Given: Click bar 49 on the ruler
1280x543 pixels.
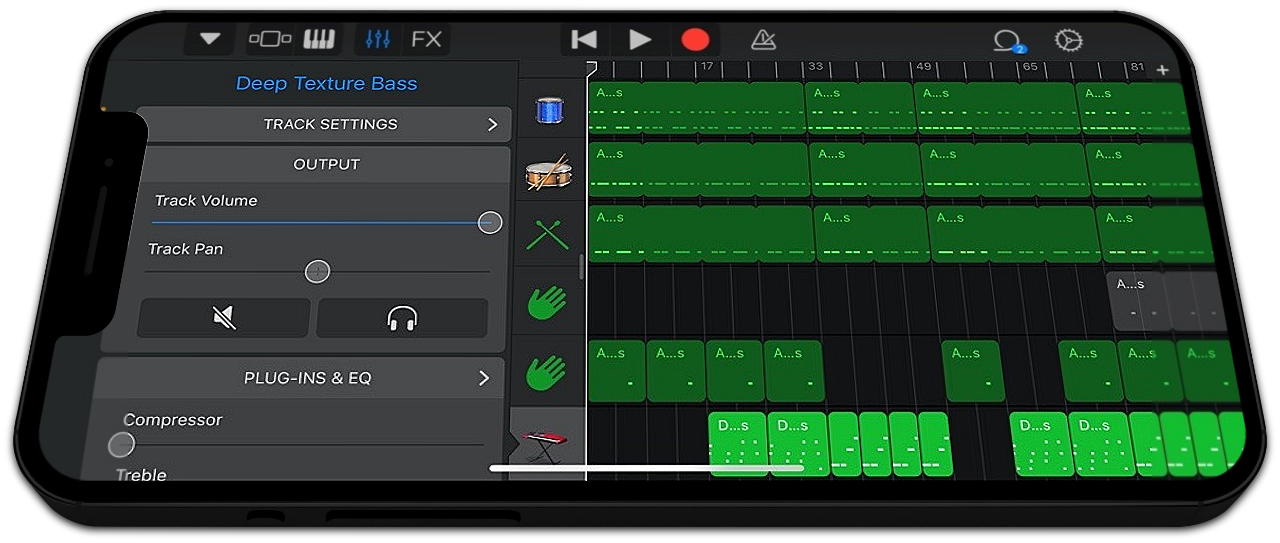Looking at the screenshot, I should pyautogui.click(x=923, y=67).
